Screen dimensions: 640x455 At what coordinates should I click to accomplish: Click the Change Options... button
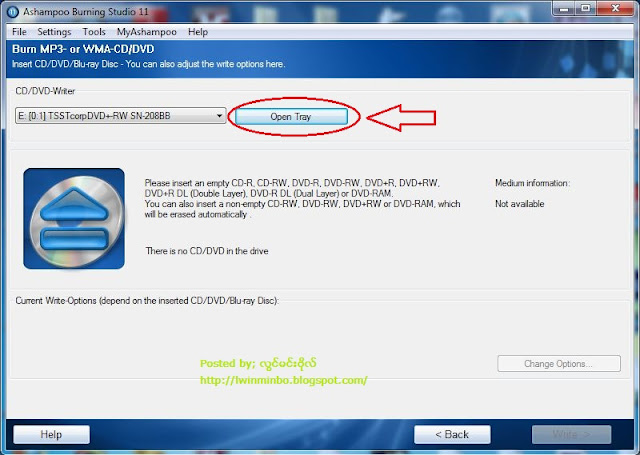tap(559, 364)
